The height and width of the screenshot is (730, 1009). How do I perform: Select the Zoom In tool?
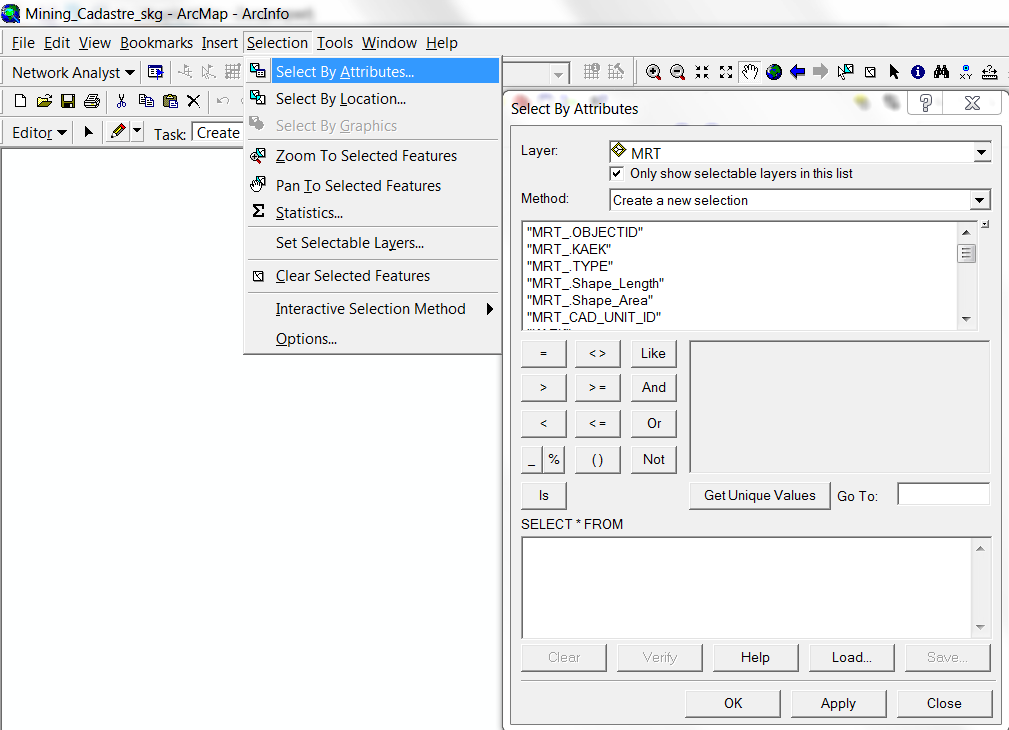point(653,72)
